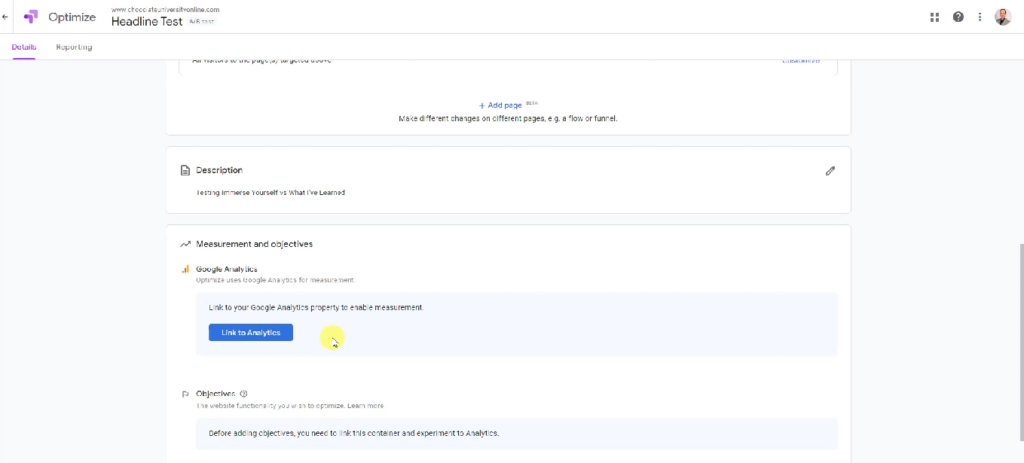Click the Measurement and objectives heading
The image size is (1024, 463).
coord(254,244)
